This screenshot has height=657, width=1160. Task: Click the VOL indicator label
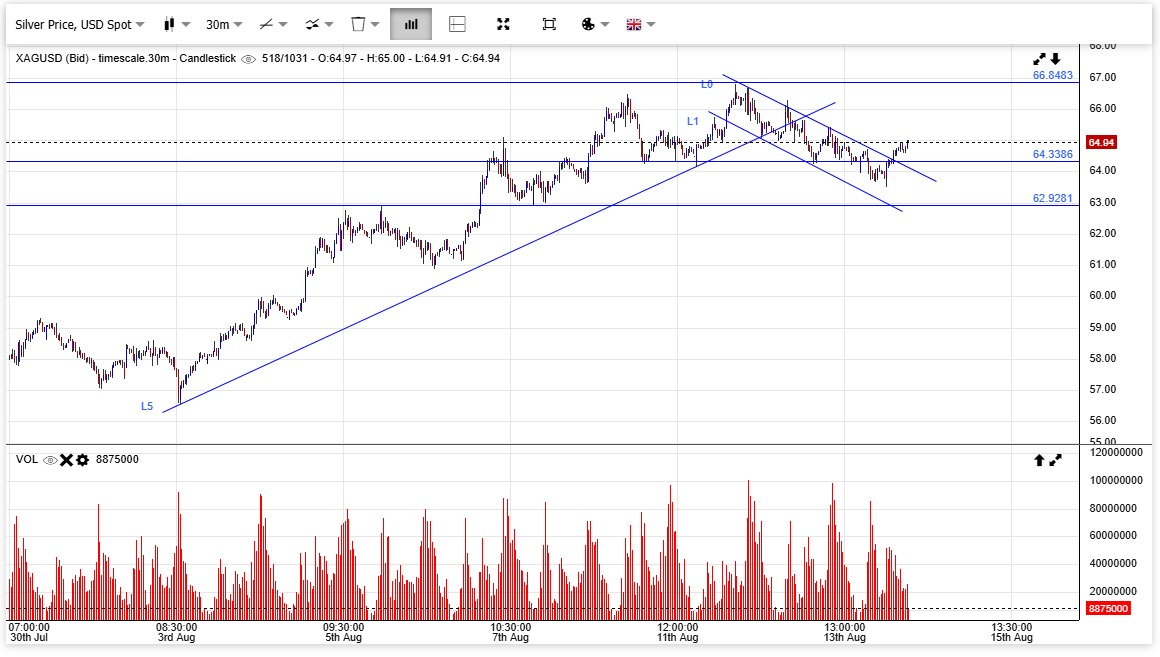tap(27, 459)
